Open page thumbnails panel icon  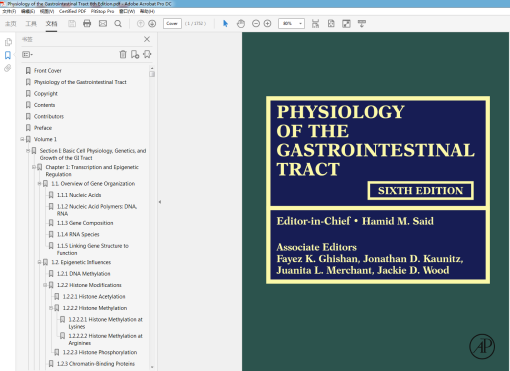click(x=8, y=42)
